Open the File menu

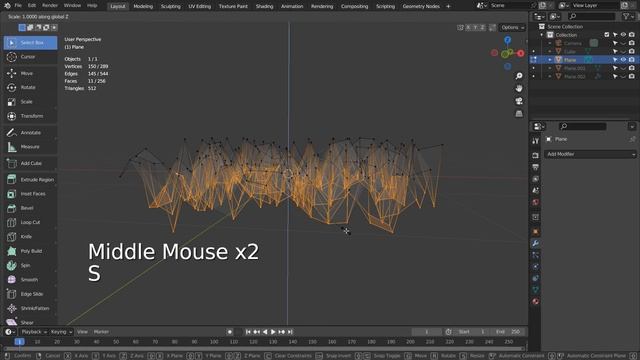[x=18, y=6]
